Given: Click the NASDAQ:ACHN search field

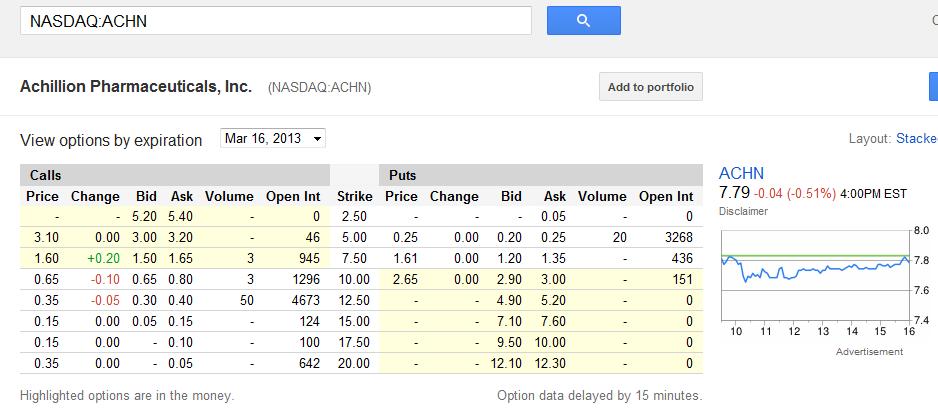Looking at the screenshot, I should click(x=276, y=21).
